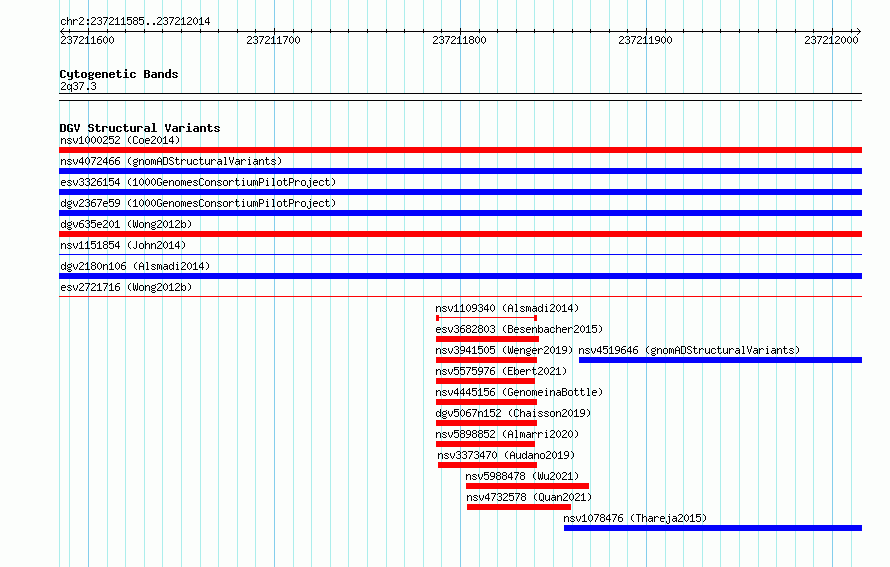
Task: Click the 237211600 ruler position
Action: pyautogui.click(x=87, y=40)
